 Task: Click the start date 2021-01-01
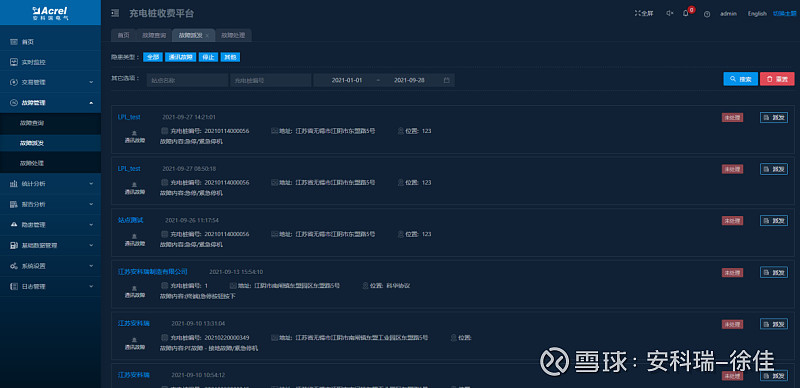click(347, 80)
